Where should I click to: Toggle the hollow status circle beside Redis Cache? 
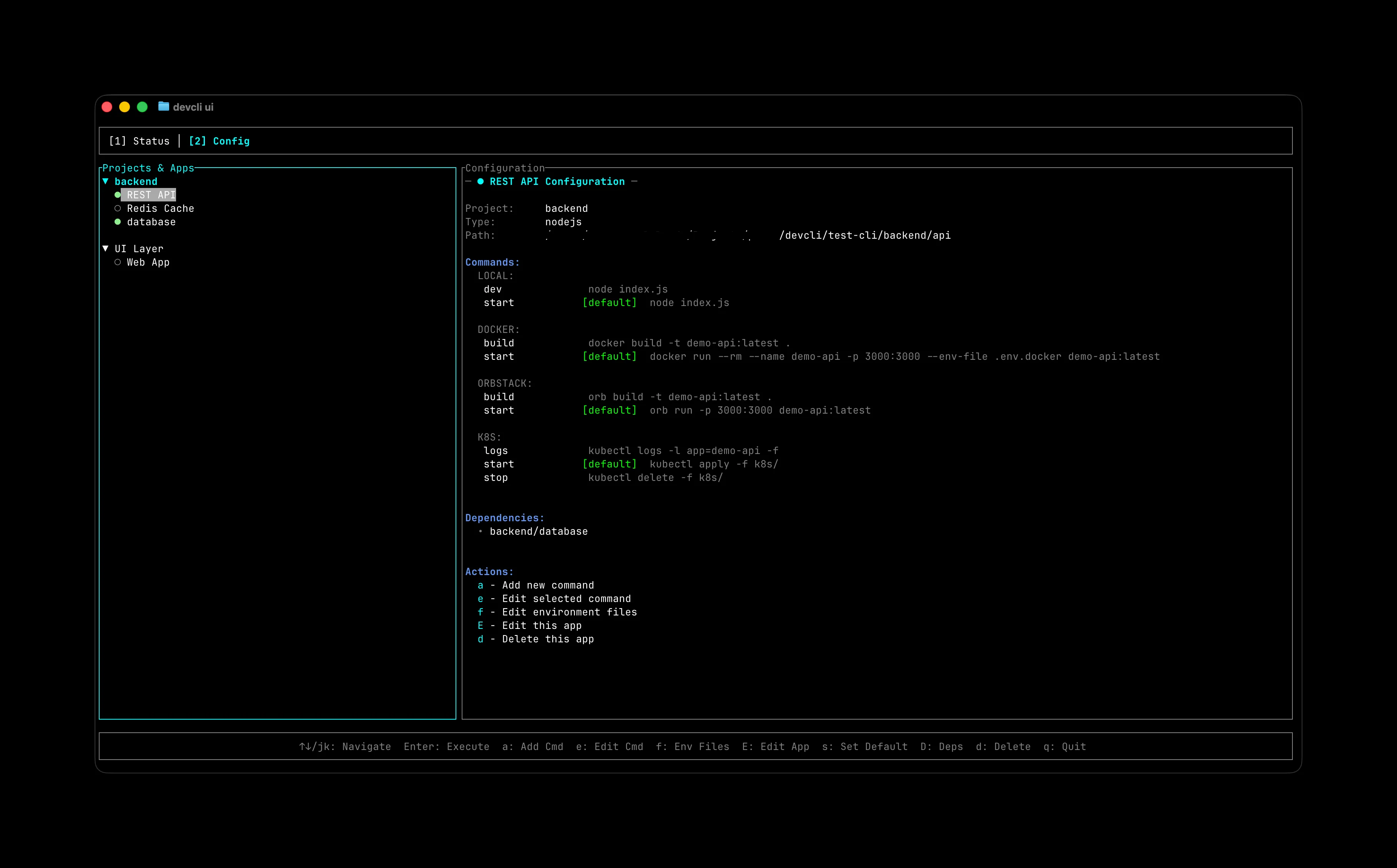(118, 208)
